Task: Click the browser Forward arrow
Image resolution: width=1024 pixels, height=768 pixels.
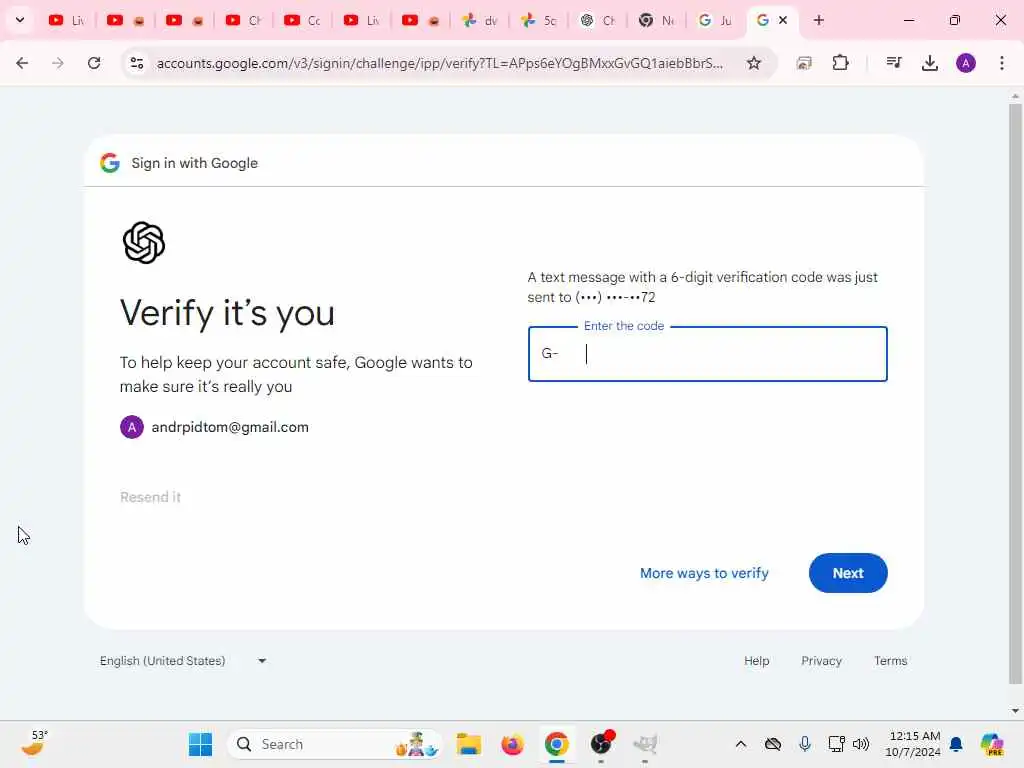Action: click(x=57, y=63)
